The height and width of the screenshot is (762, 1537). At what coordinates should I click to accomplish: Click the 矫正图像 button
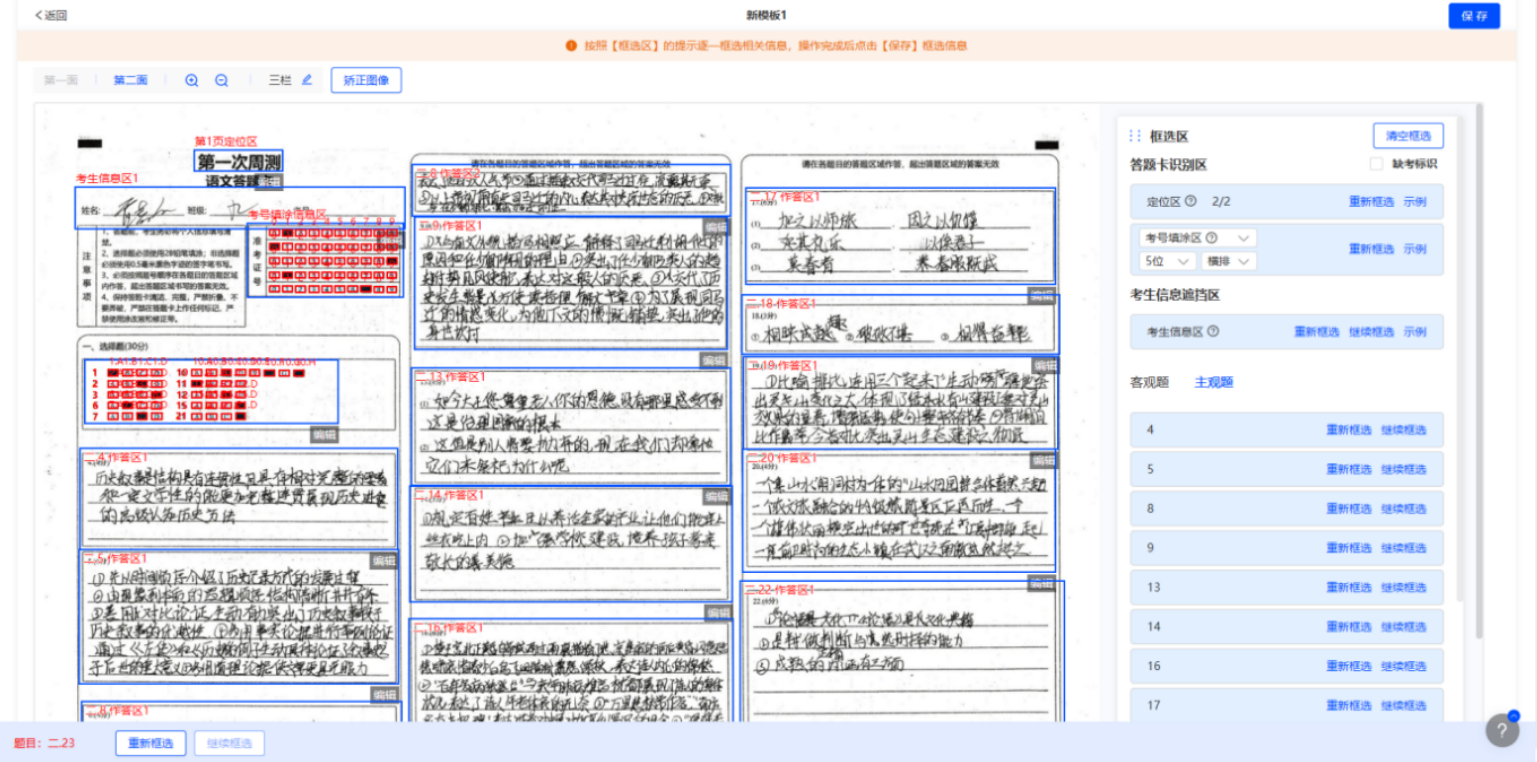pyautogui.click(x=366, y=80)
